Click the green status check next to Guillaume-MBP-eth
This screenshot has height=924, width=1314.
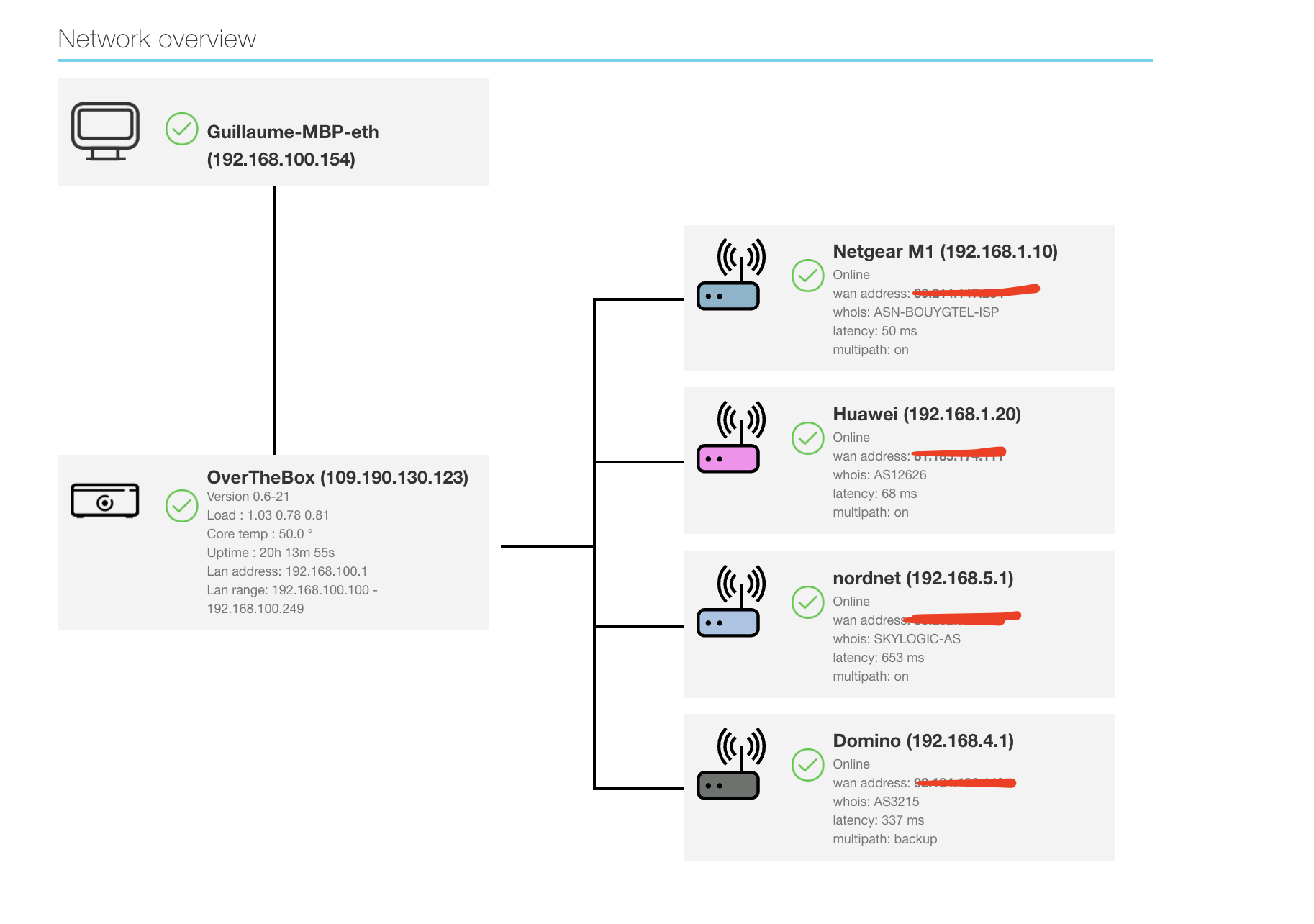[182, 129]
